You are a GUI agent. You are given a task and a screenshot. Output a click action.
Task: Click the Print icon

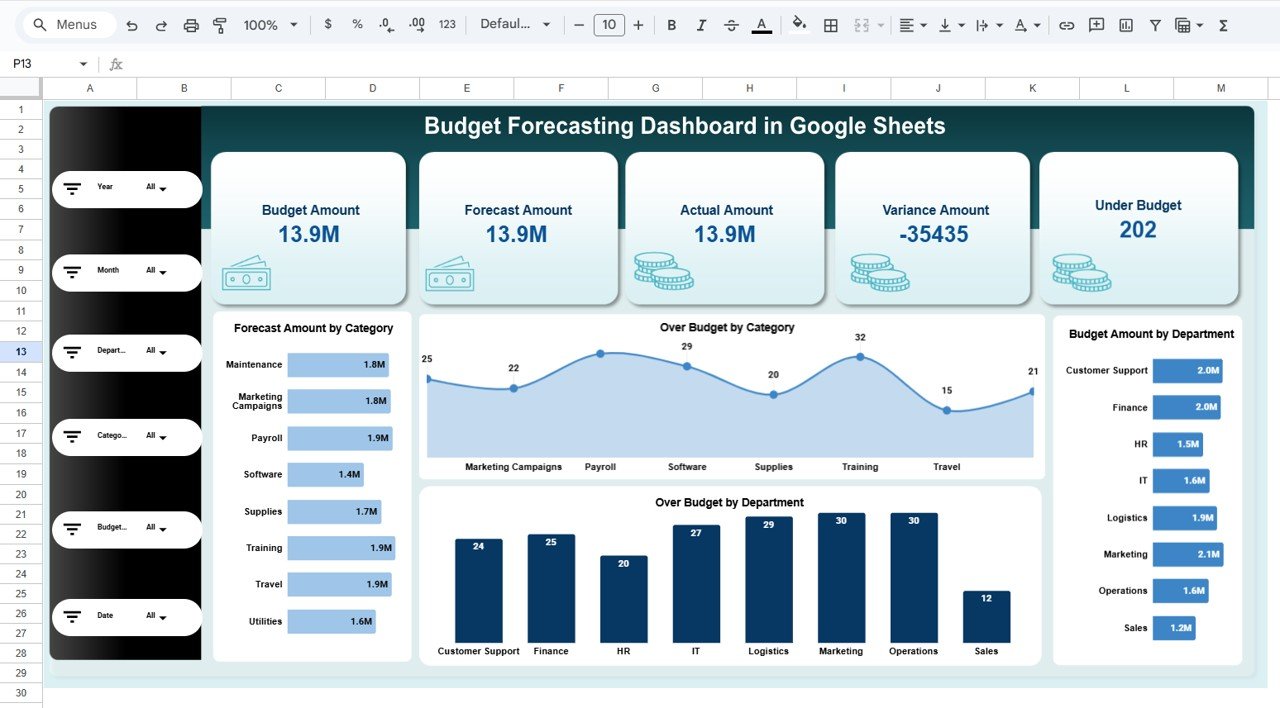pos(191,25)
